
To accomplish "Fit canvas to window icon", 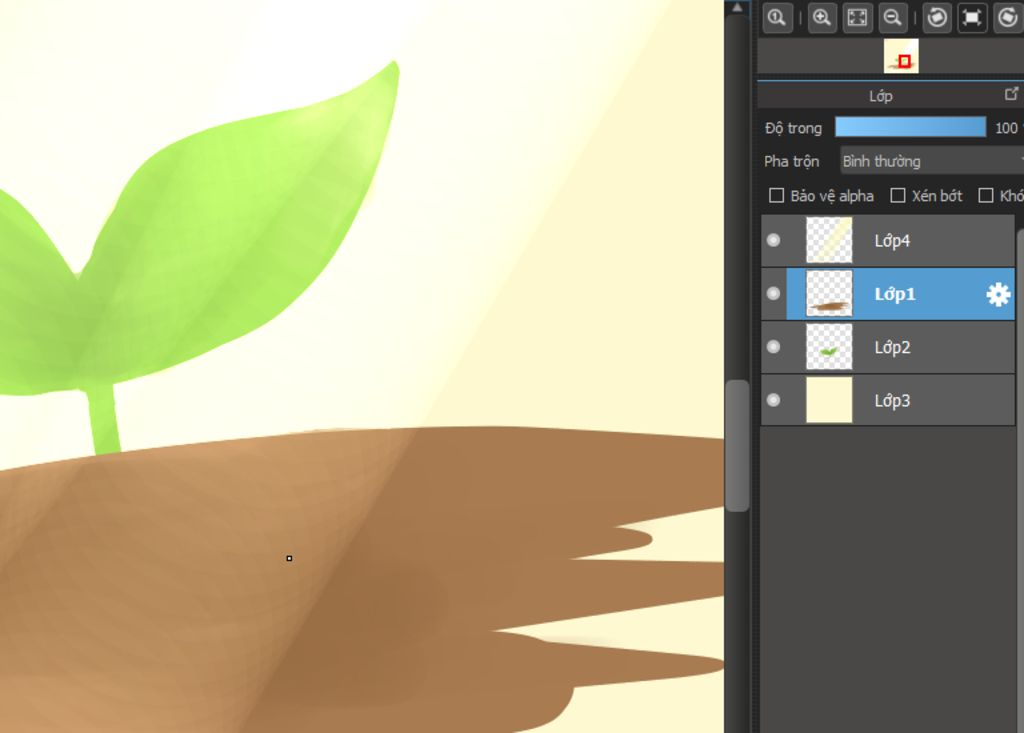I will pos(857,18).
